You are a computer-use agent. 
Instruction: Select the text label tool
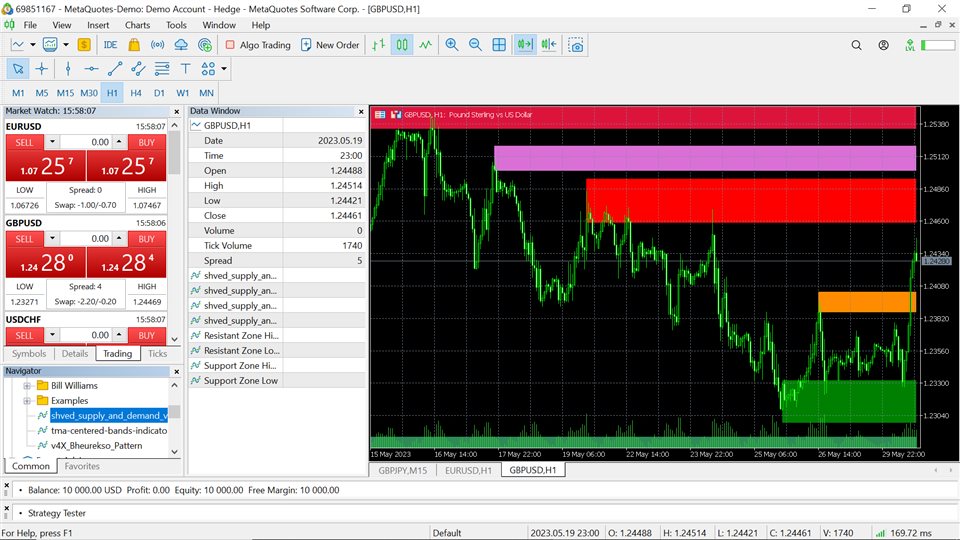[186, 69]
